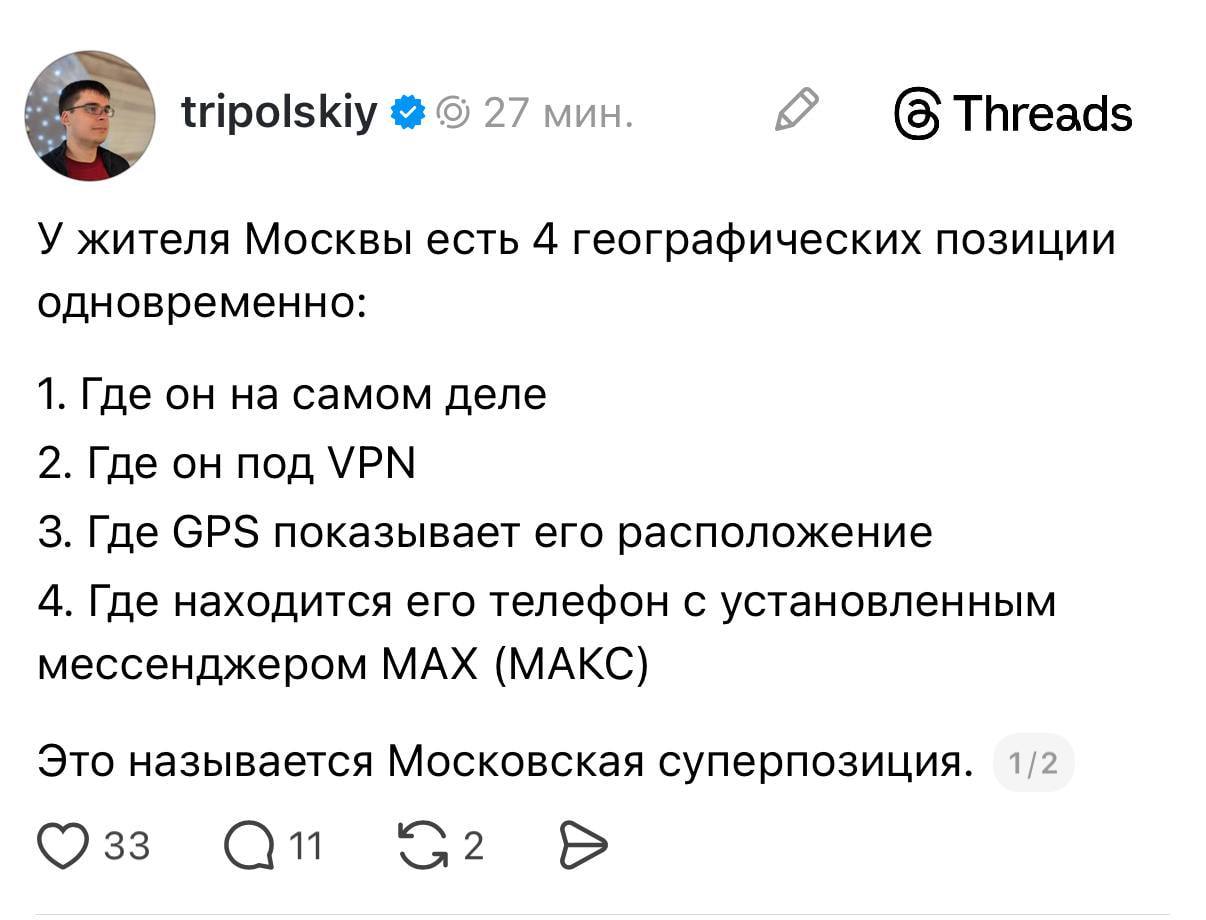This screenshot has height=920, width=1206.
Task: Like the post using the heart icon
Action: 62,845
